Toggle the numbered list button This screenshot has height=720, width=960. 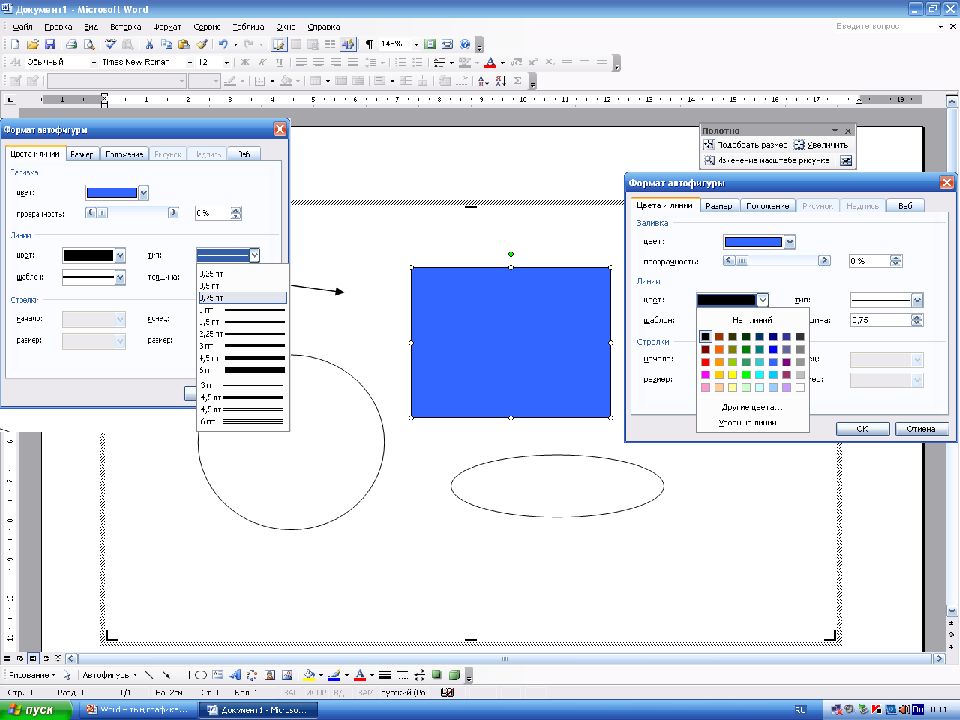(400, 62)
